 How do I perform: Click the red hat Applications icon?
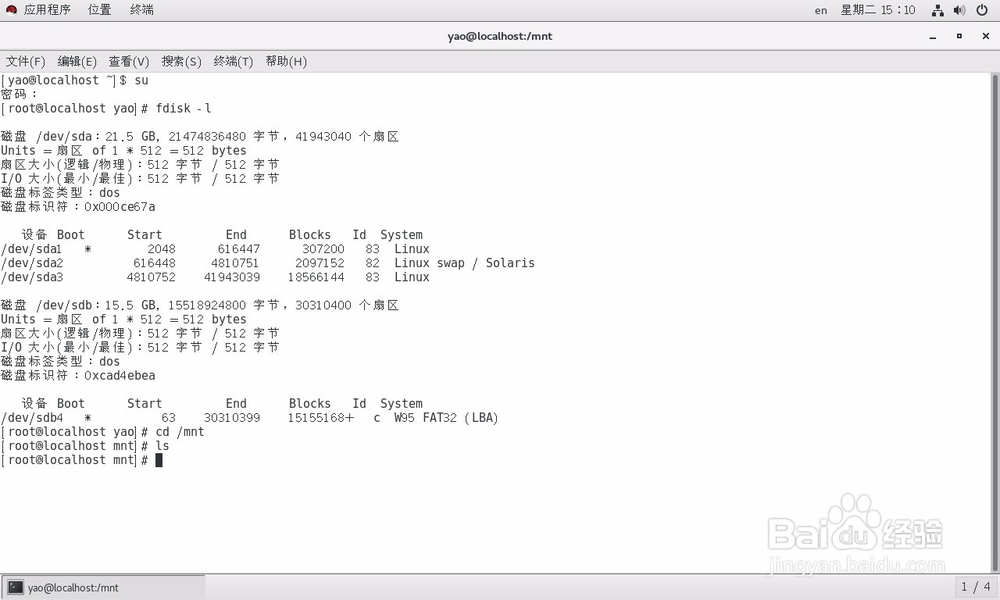tap(11, 10)
